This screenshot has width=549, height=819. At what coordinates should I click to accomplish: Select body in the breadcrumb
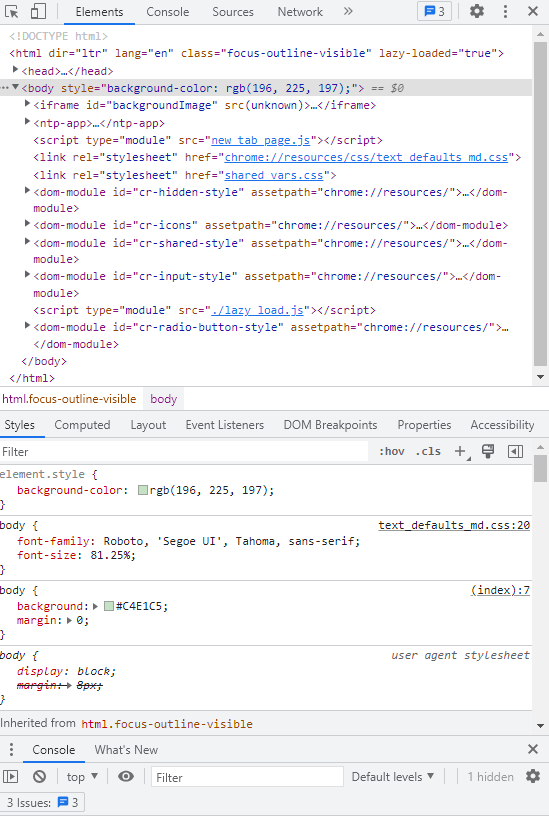pyautogui.click(x=163, y=399)
